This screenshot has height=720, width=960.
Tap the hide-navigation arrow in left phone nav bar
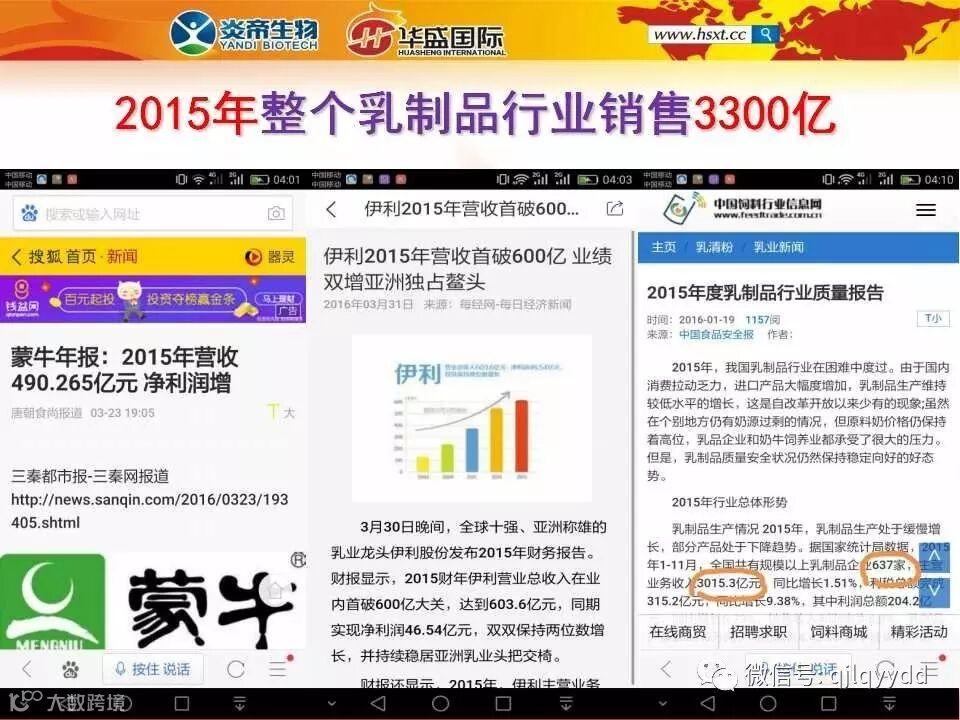click(x=240, y=703)
